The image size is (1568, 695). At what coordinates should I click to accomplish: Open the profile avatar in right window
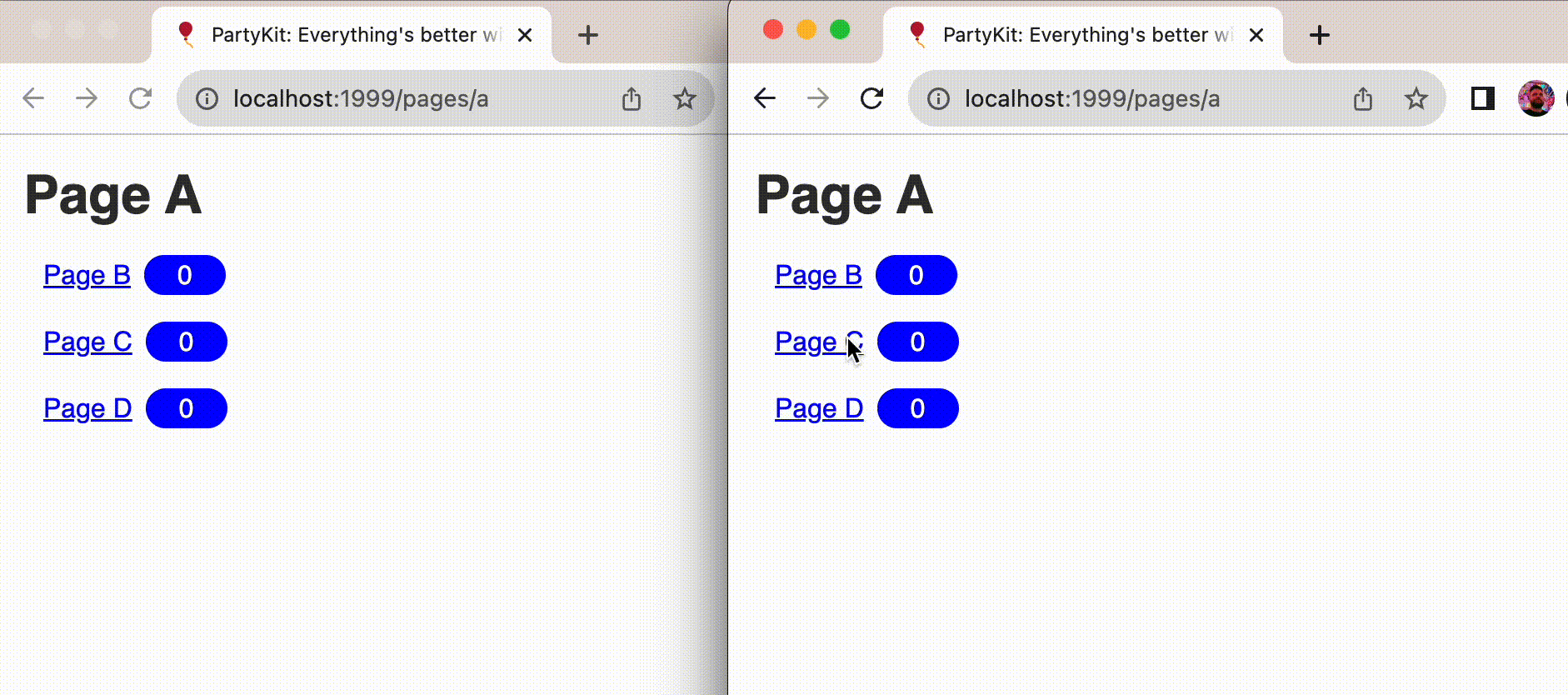(x=1536, y=98)
